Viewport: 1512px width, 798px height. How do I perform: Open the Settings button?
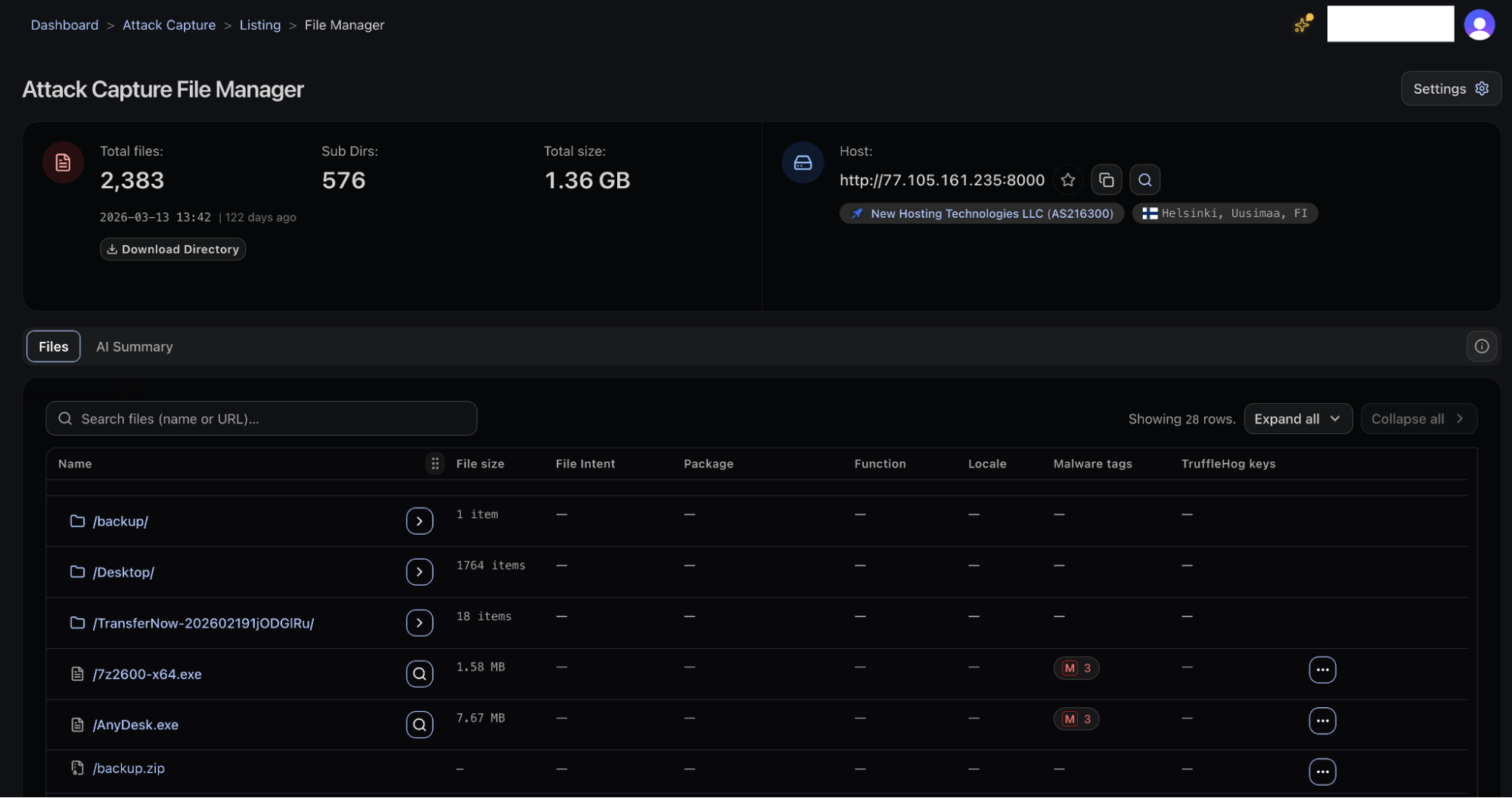click(1450, 88)
